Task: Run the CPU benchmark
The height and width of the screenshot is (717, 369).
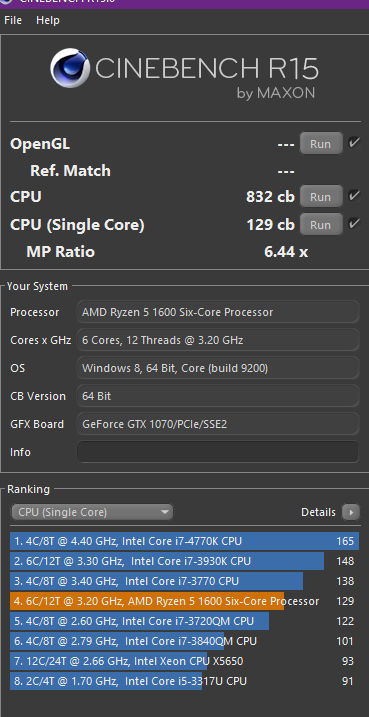Action: [321, 197]
